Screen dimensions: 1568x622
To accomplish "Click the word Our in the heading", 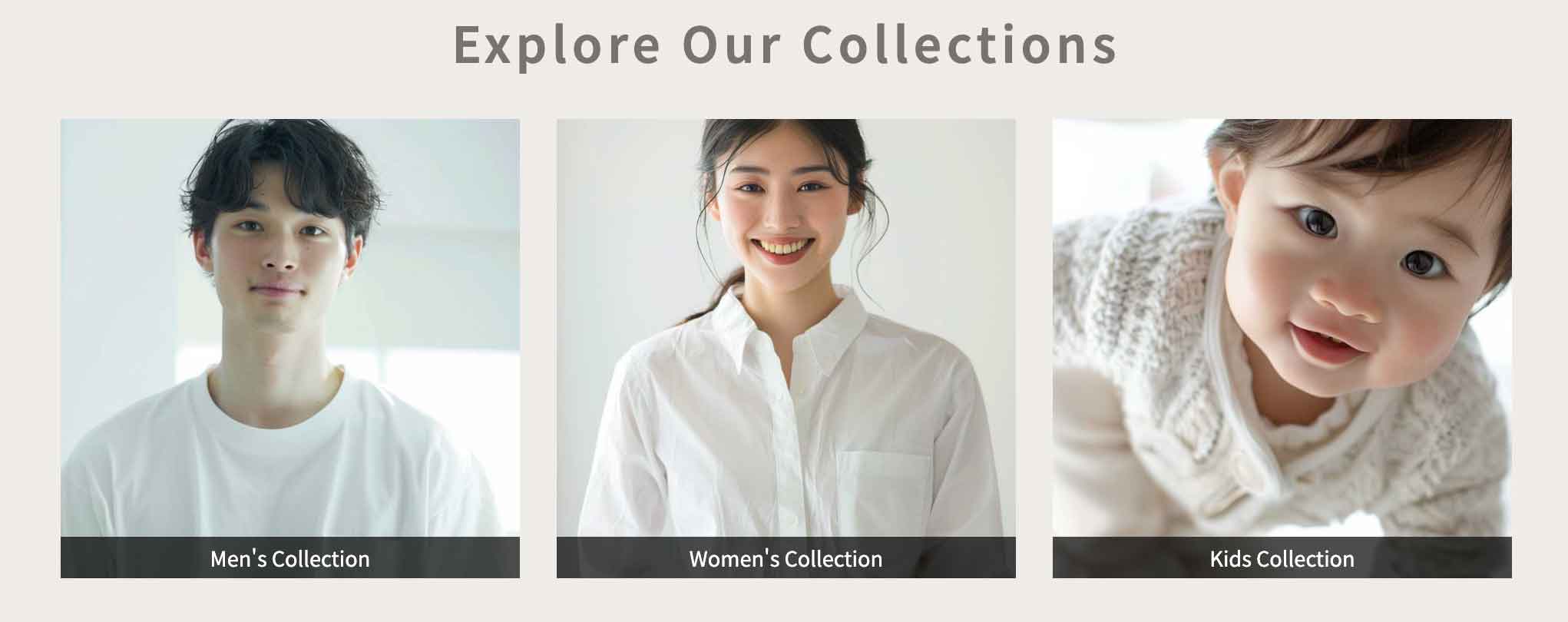I will [731, 45].
